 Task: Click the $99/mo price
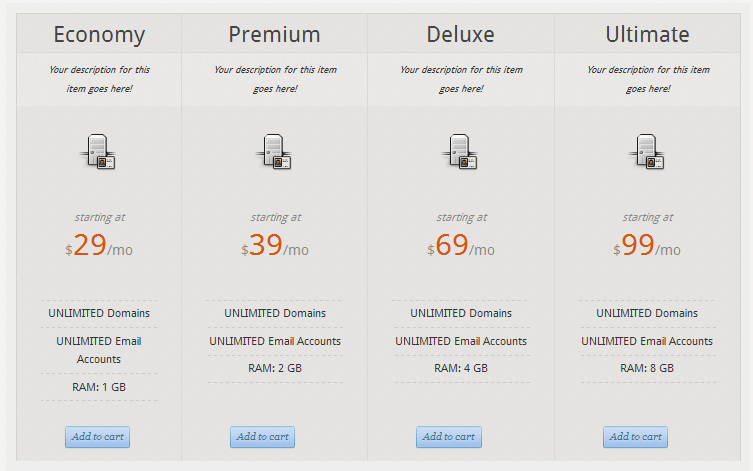point(647,245)
